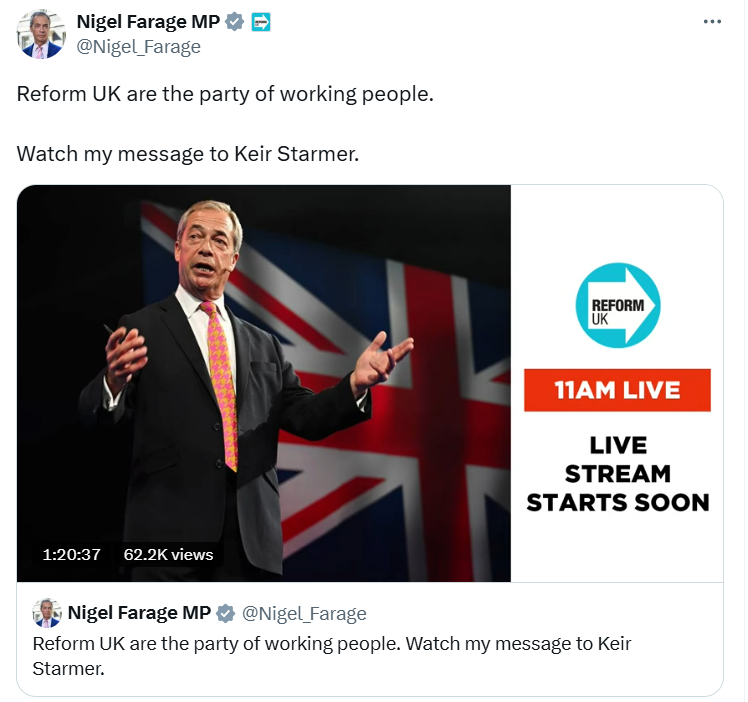Open the quoted post's "Nigel Farage MP" name
This screenshot has width=748, height=702.
click(x=139, y=613)
